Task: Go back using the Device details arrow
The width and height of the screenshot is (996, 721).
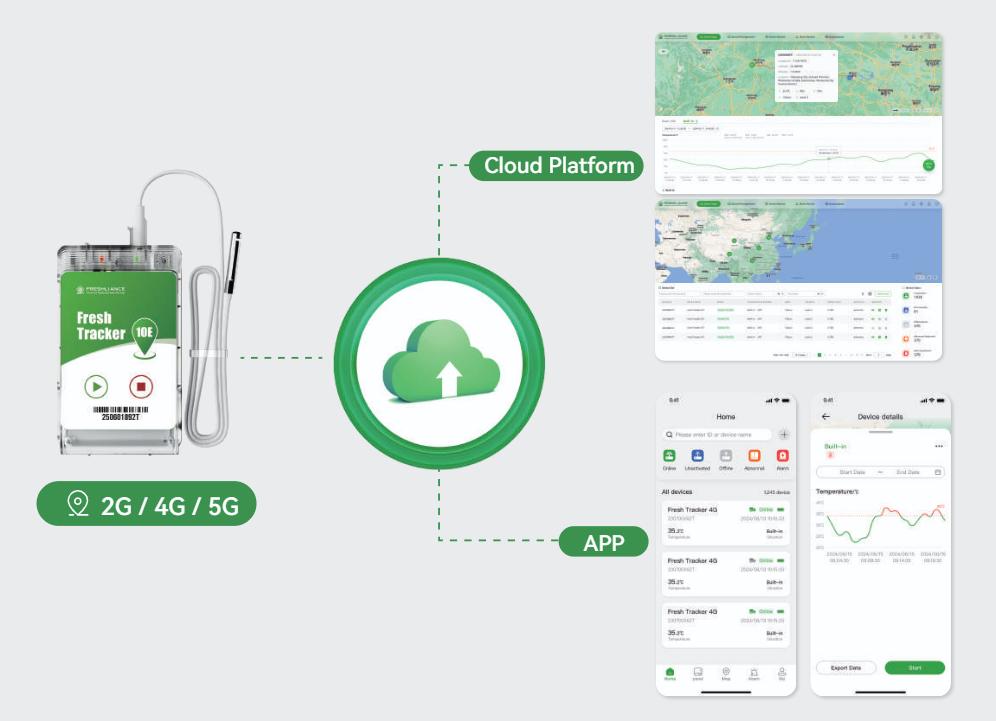Action: tap(826, 417)
